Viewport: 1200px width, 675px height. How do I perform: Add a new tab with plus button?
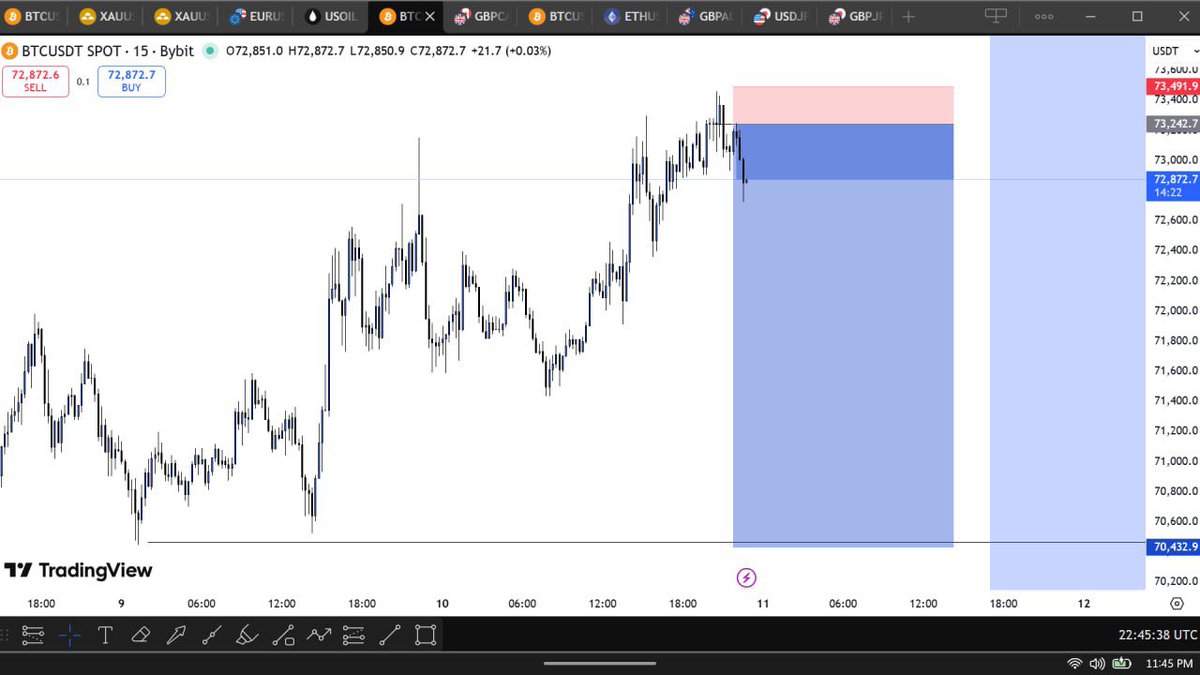pyautogui.click(x=908, y=17)
